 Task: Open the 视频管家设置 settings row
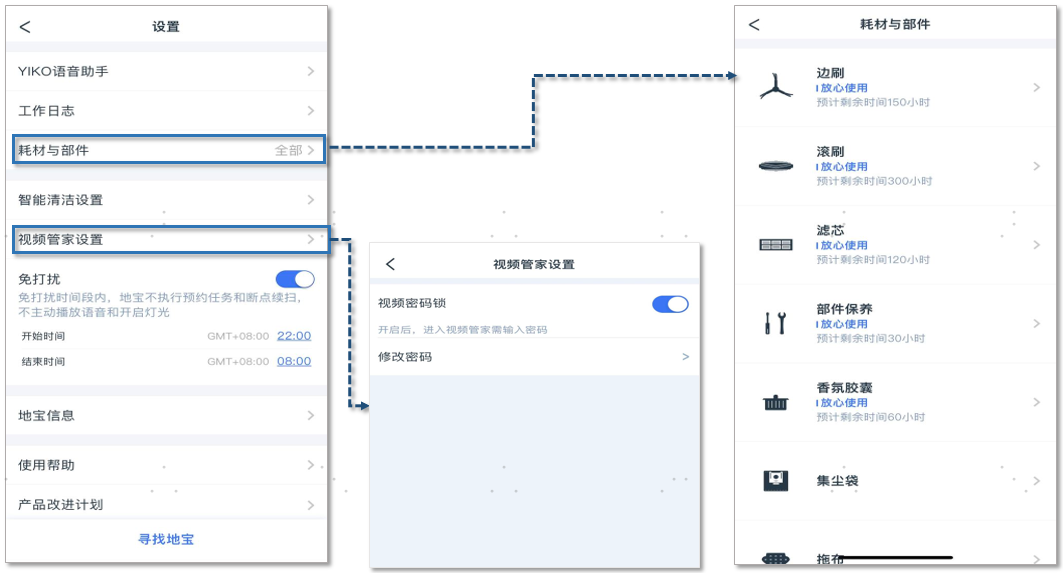(x=167, y=240)
